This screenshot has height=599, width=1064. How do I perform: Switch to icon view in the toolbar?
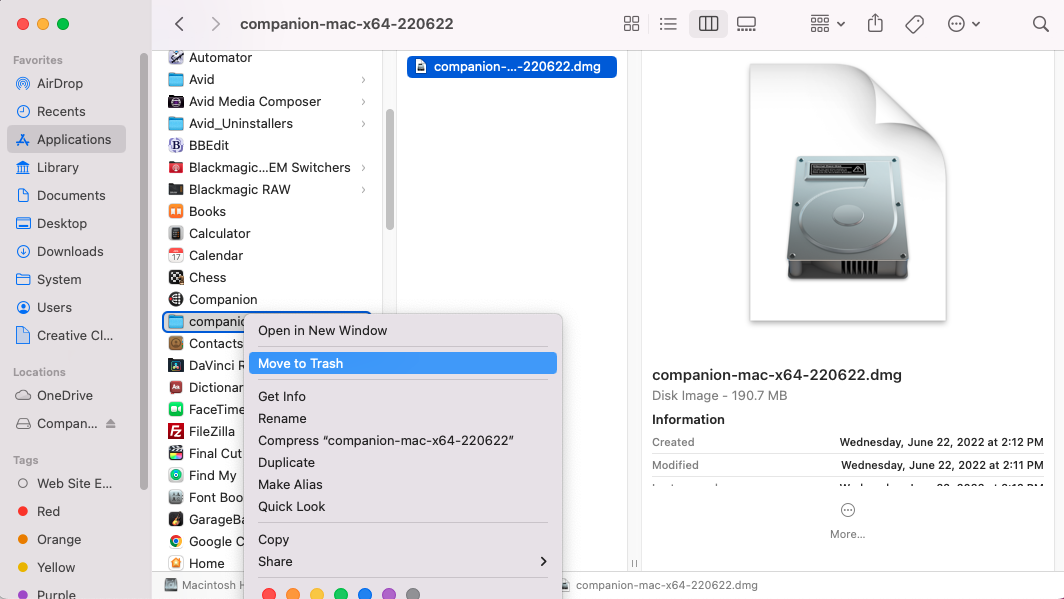point(631,23)
